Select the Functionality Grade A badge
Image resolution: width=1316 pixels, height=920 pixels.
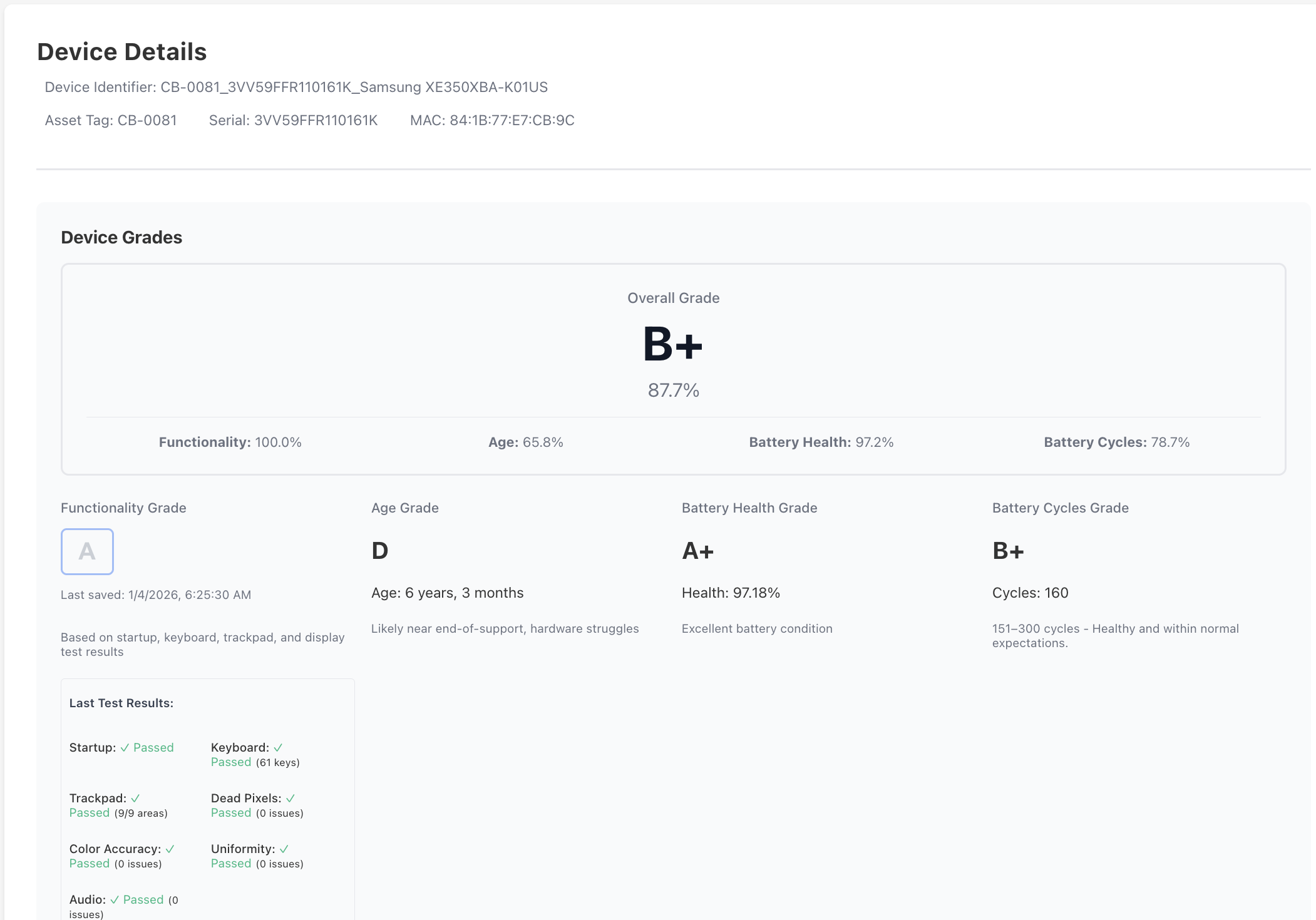coord(87,551)
